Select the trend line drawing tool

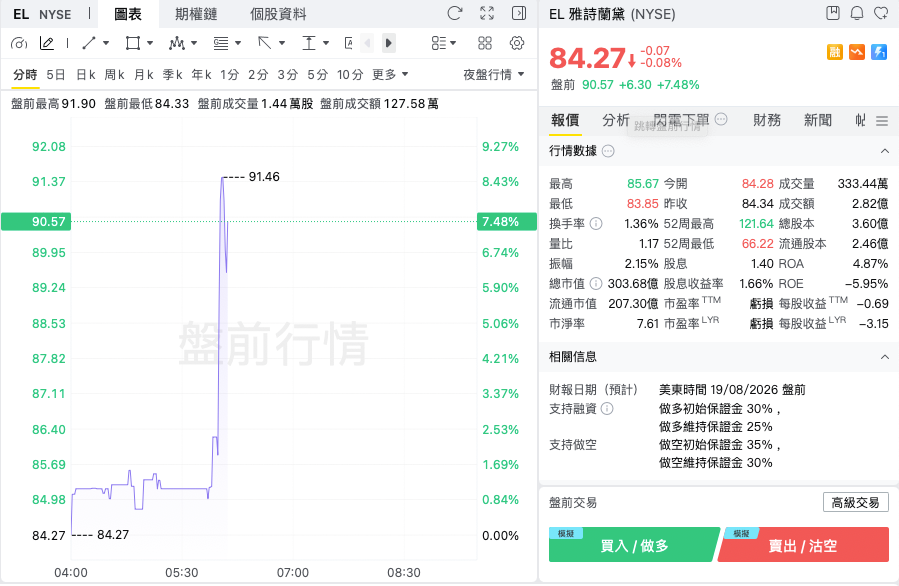tap(89, 43)
